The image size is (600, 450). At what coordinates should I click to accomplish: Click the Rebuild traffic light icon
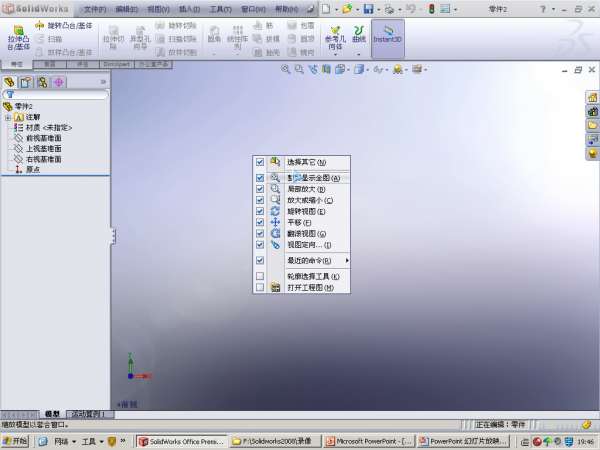pyautogui.click(x=431, y=8)
